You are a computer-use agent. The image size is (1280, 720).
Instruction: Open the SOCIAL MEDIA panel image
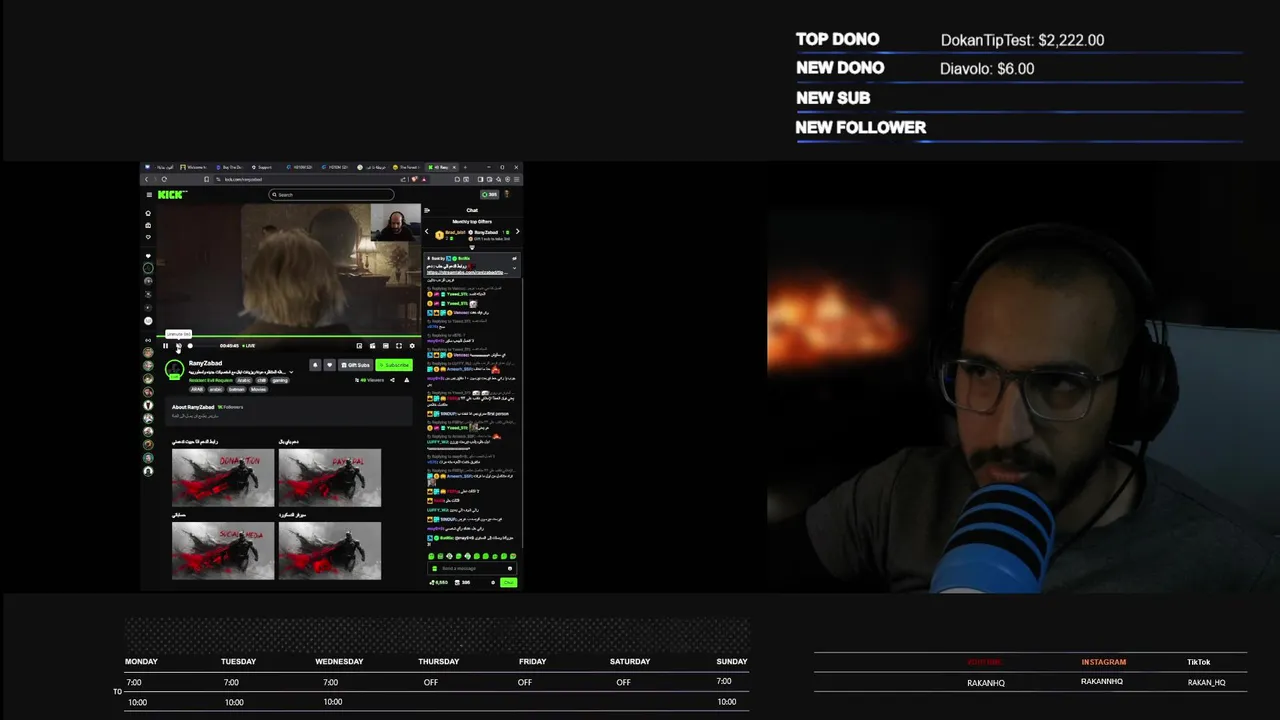click(x=223, y=550)
